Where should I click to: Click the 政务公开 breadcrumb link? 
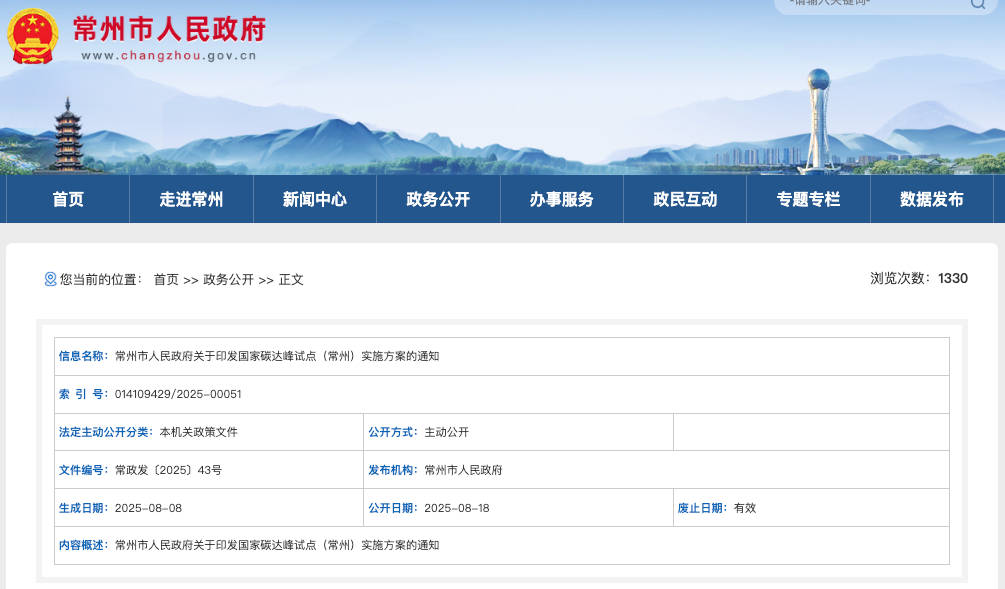(x=228, y=280)
